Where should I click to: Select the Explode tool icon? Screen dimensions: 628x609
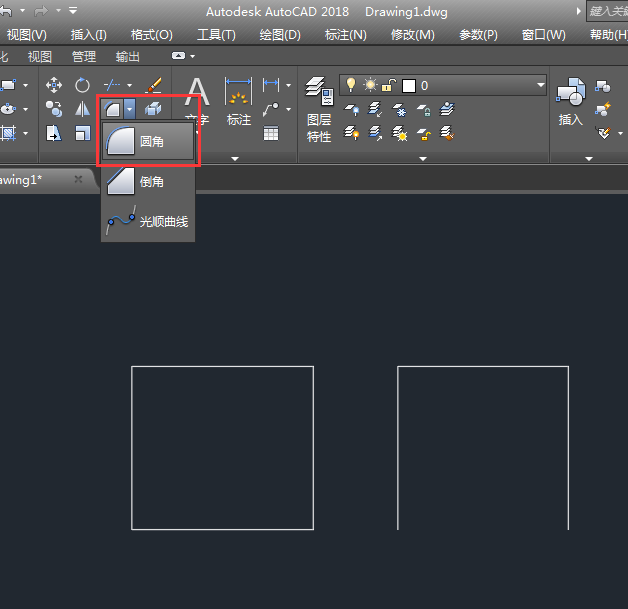153,109
